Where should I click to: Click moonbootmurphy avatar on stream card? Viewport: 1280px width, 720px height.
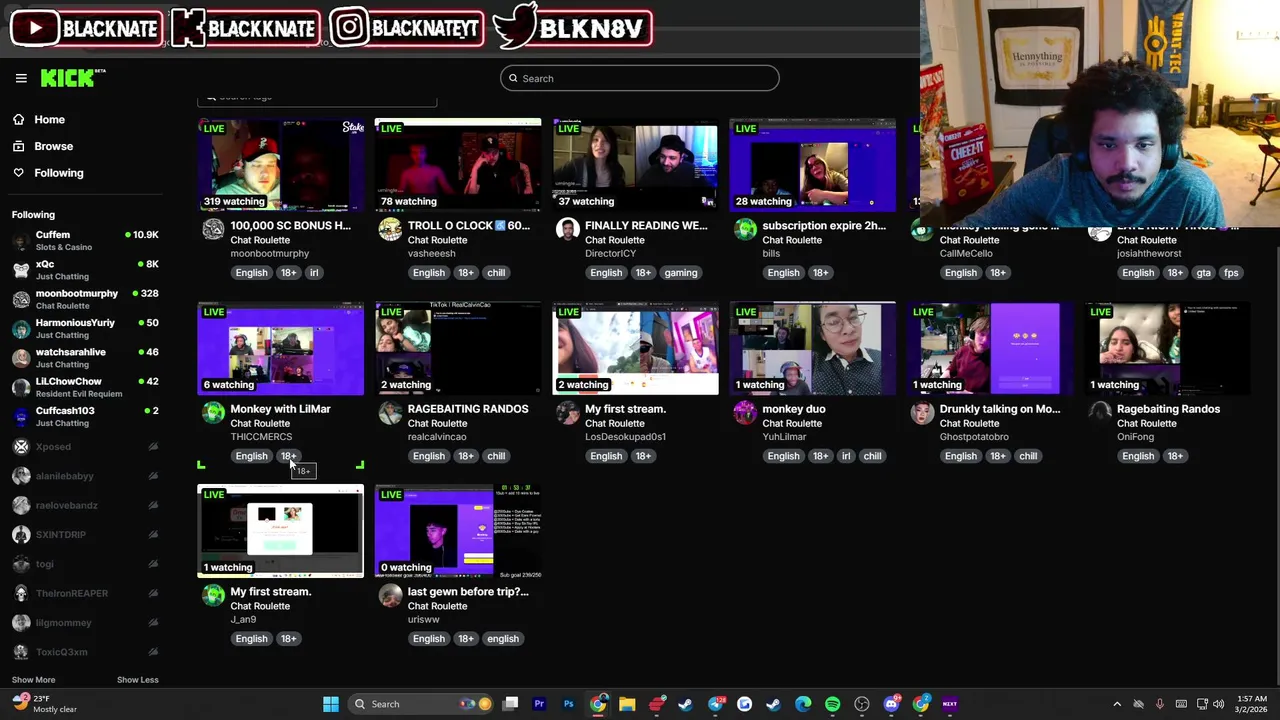click(213, 230)
